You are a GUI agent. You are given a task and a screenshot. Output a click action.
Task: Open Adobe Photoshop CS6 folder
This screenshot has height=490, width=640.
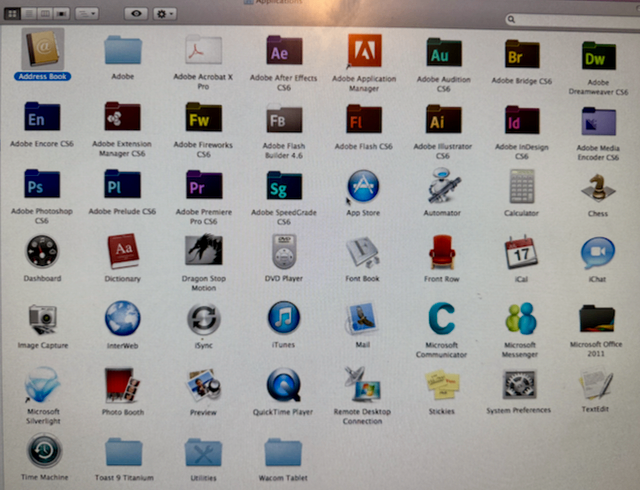click(42, 184)
